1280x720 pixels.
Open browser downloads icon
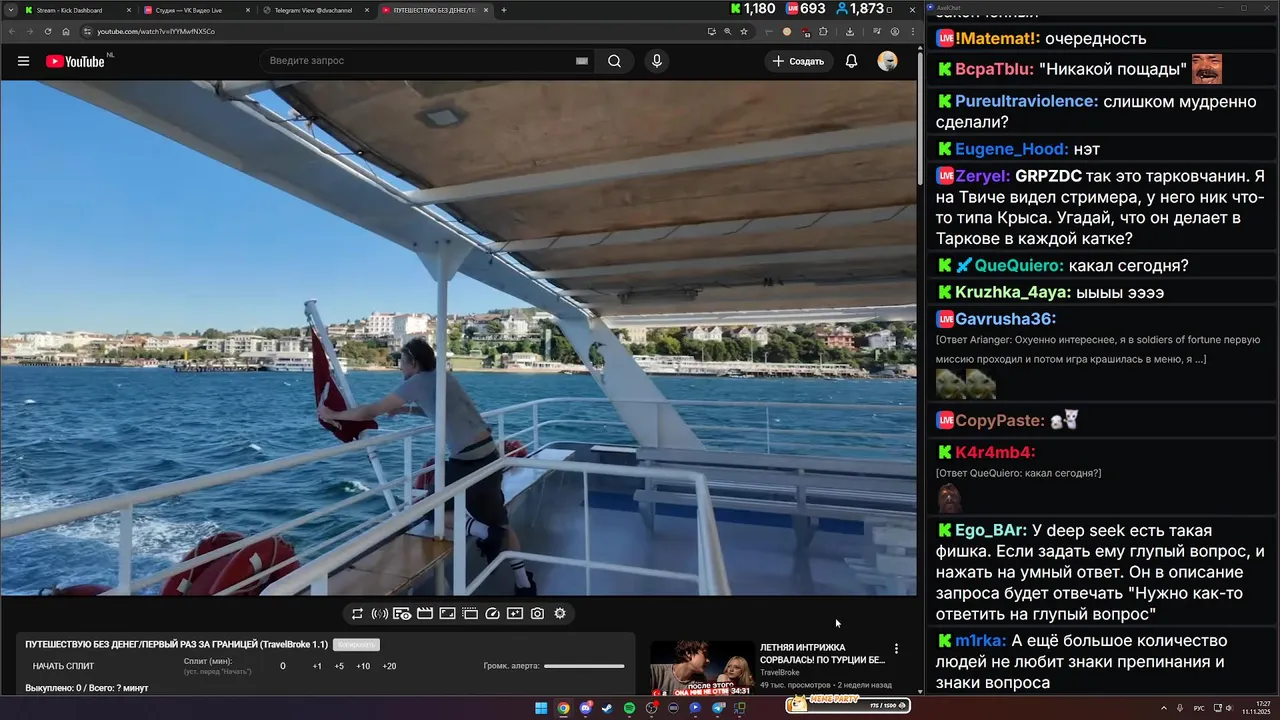coord(849,31)
